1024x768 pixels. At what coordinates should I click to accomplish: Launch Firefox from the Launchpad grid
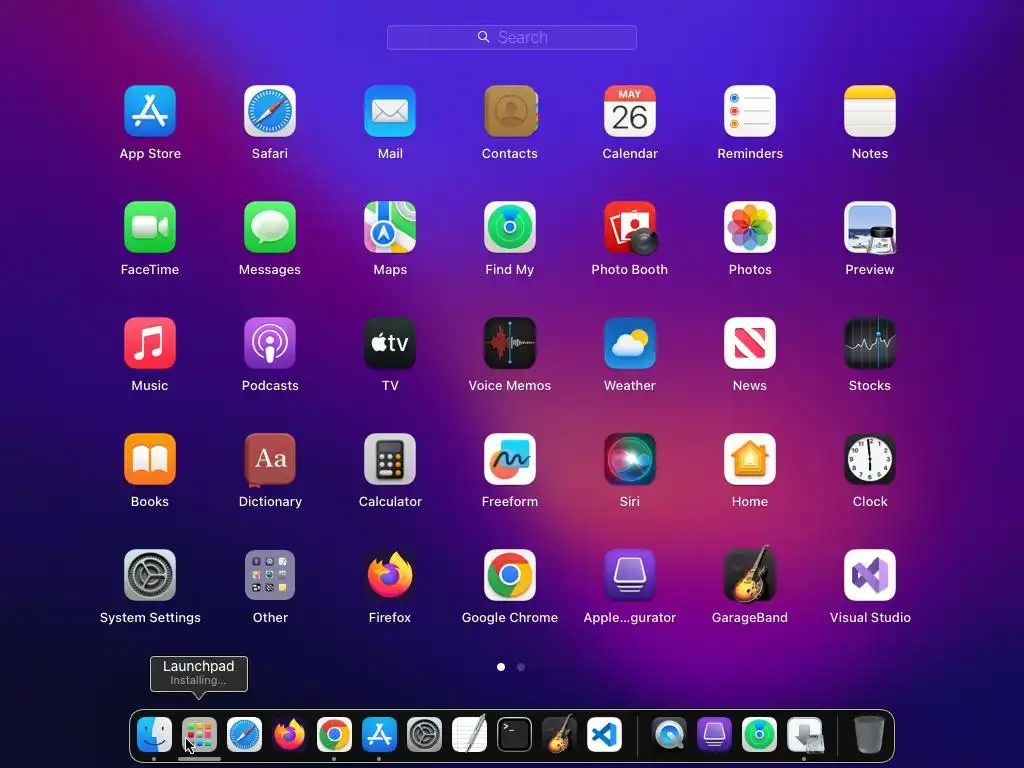390,575
